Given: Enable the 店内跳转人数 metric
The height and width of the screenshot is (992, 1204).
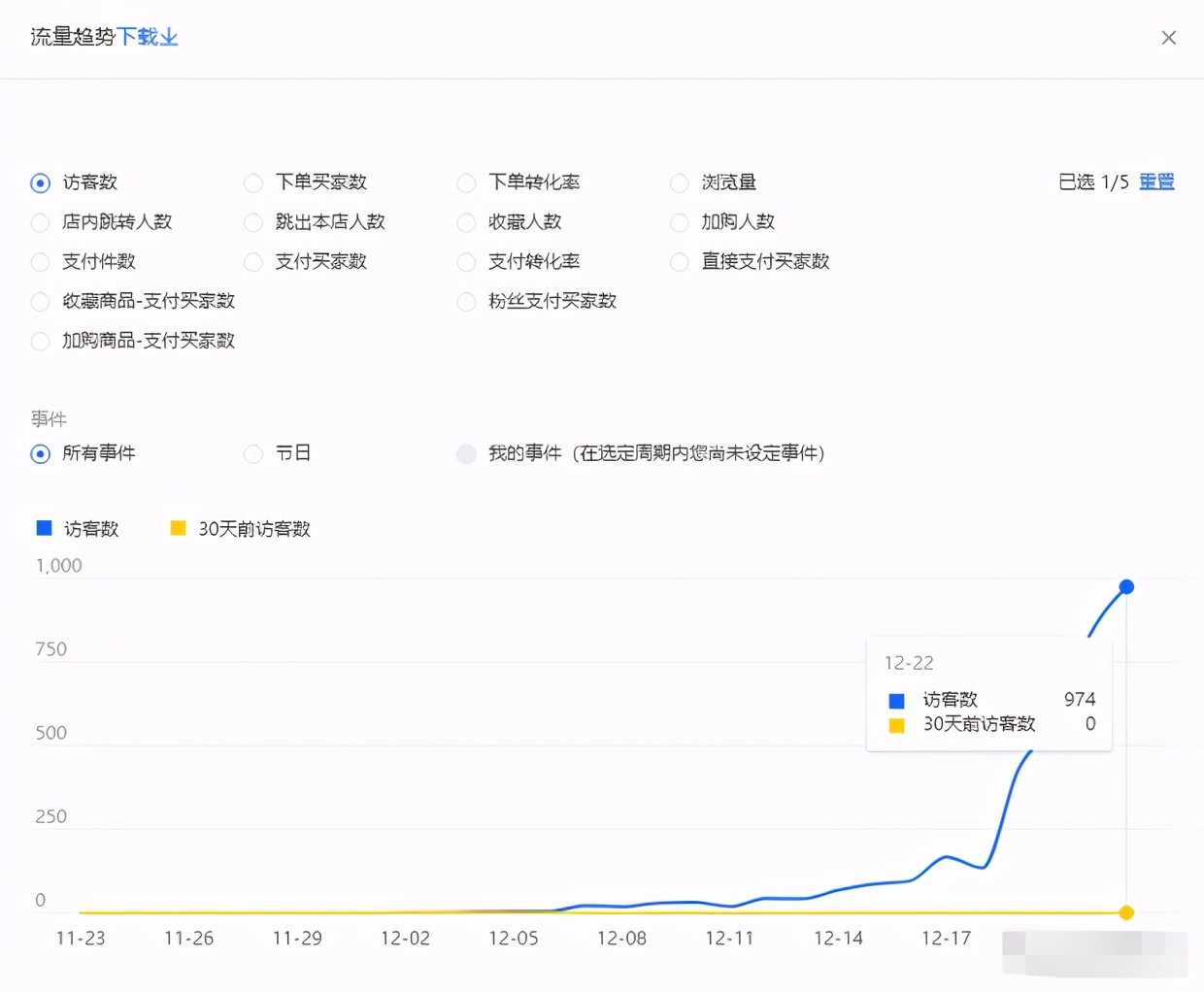Looking at the screenshot, I should 40,222.
